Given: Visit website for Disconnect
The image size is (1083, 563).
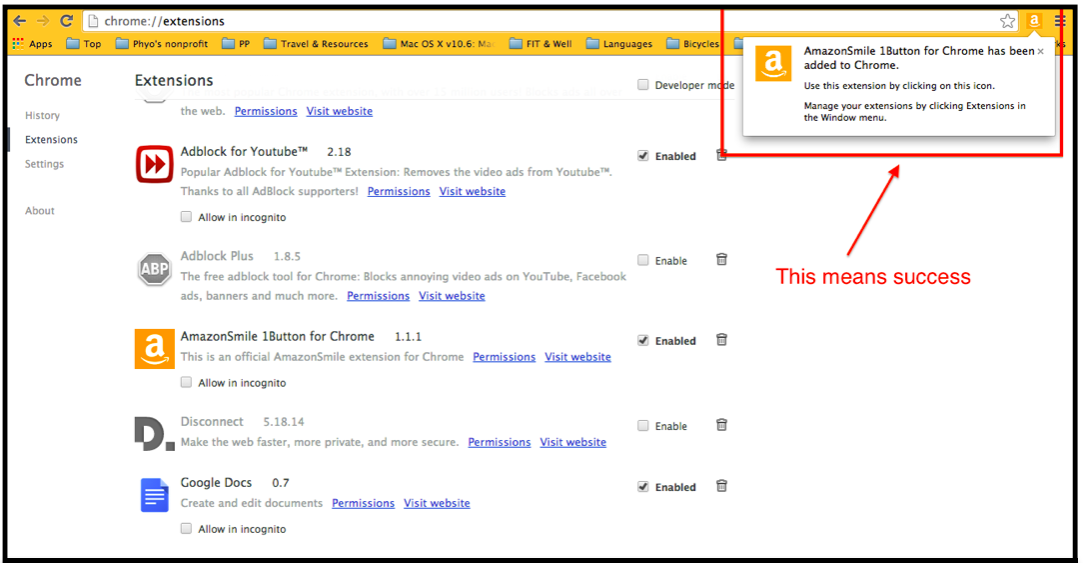Looking at the screenshot, I should coord(573,442).
